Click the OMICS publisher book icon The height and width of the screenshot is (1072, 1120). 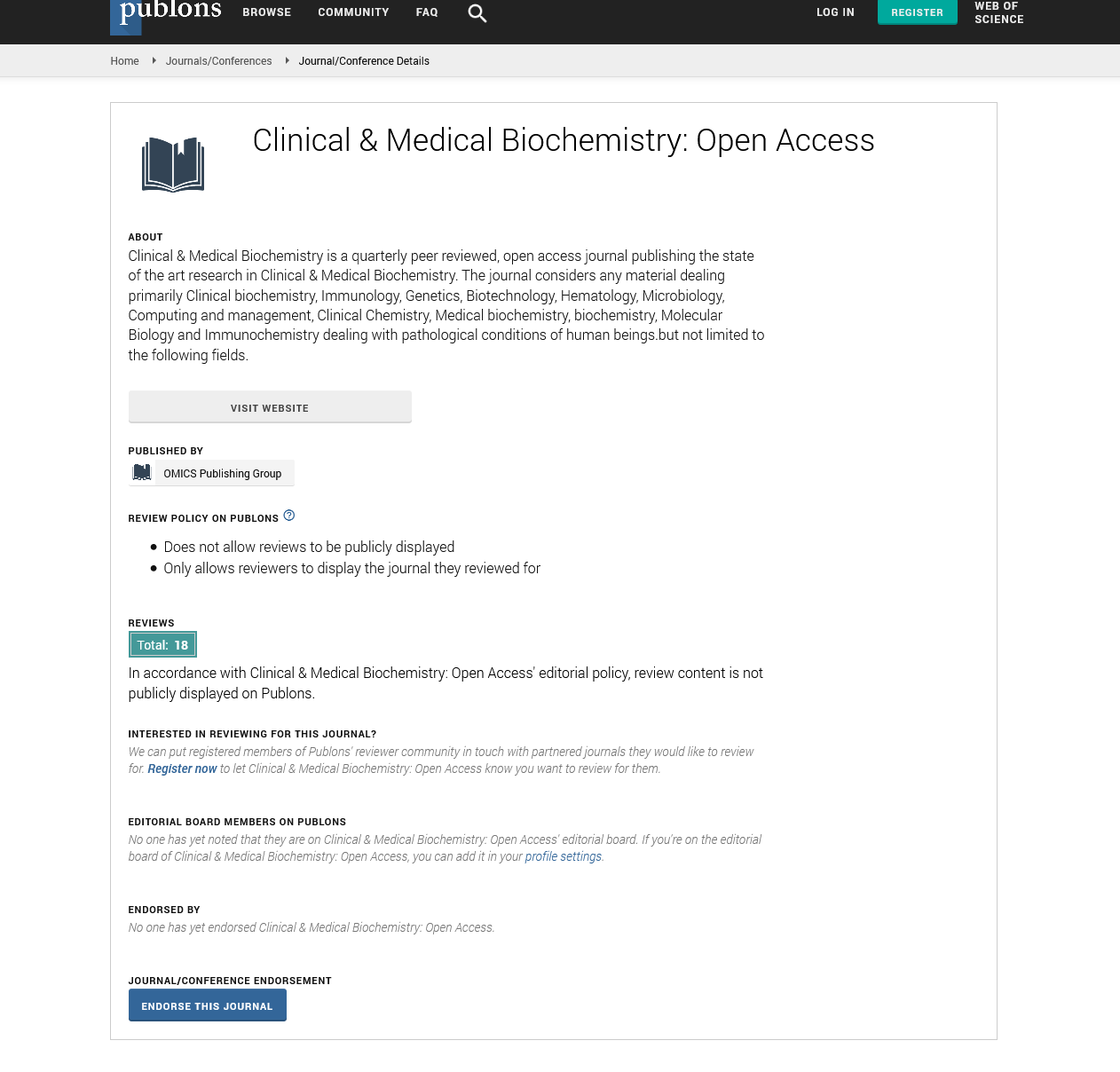pos(142,473)
